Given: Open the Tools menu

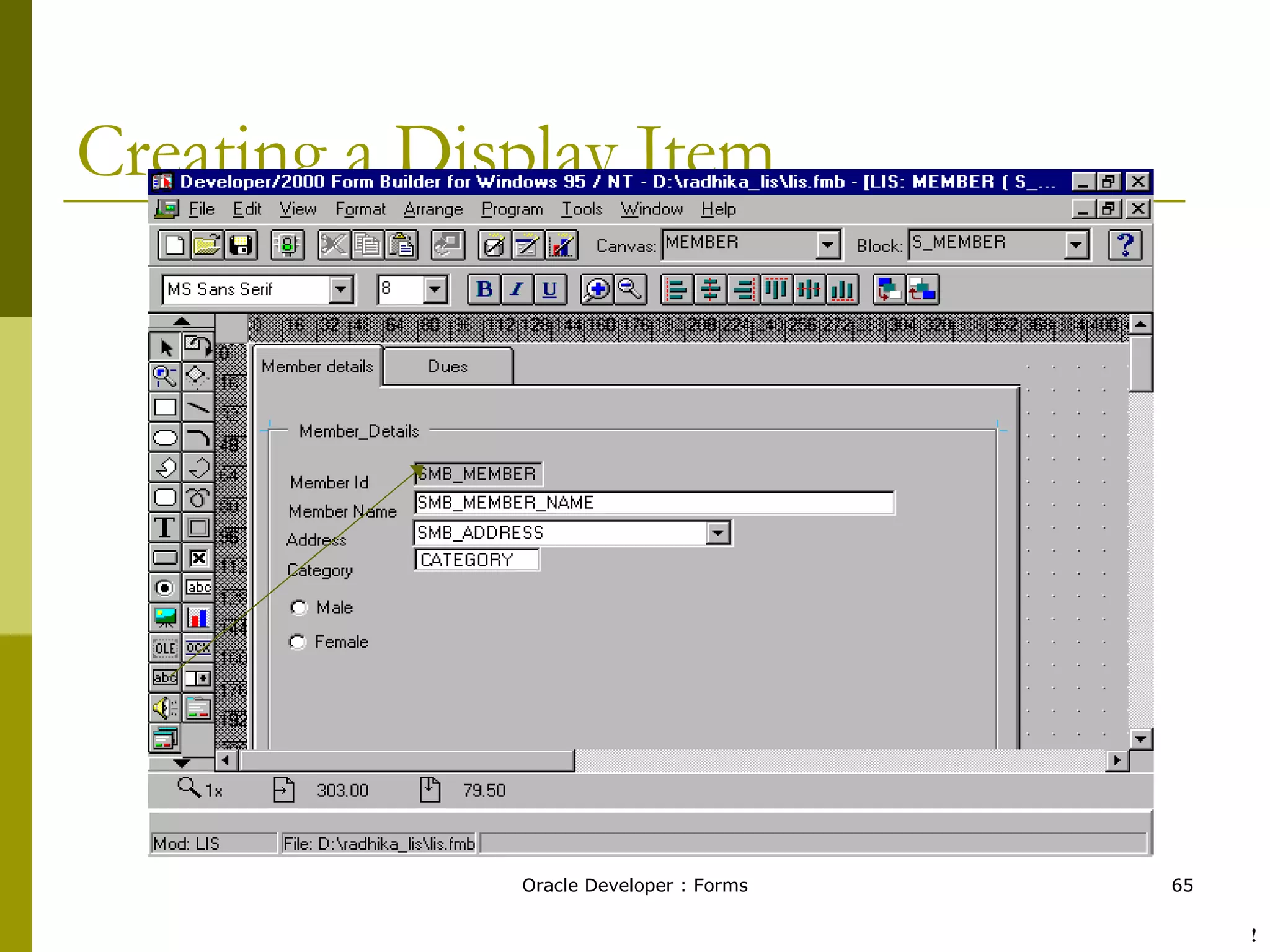Looking at the screenshot, I should point(582,209).
